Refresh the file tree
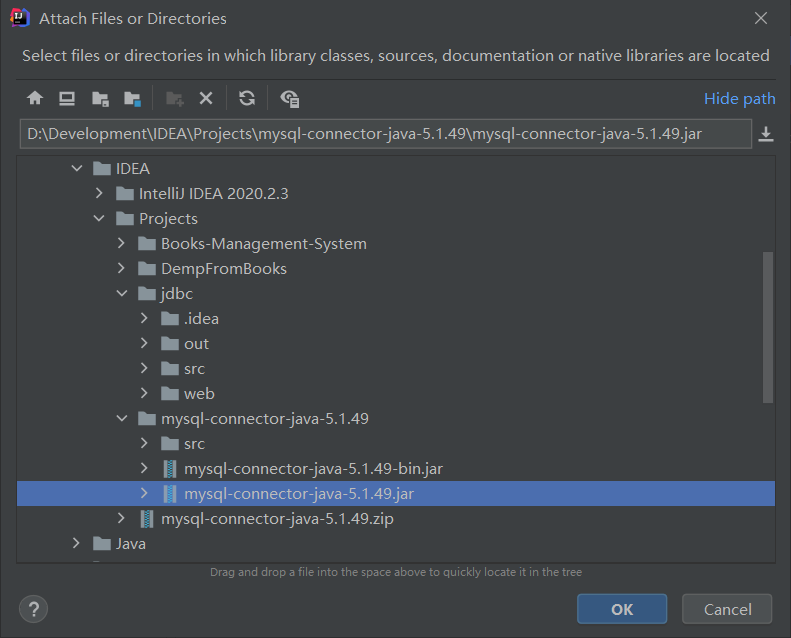 247,98
